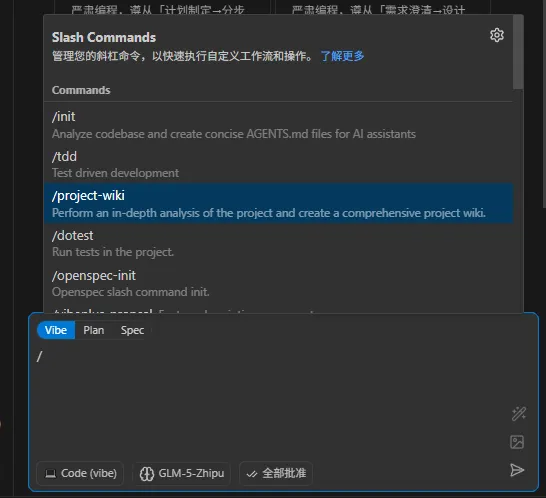Click the brain icon beside GLM-5-Zhipu
Viewport: 546px width, 498px height.
[147, 474]
